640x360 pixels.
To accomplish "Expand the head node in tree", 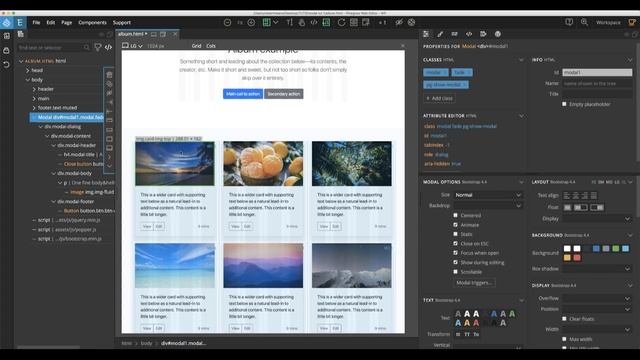I will coord(28,70).
